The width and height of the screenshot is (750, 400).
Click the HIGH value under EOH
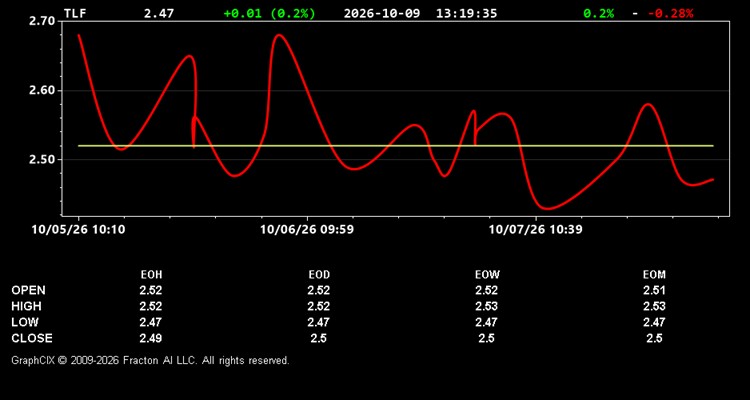pyautogui.click(x=151, y=306)
